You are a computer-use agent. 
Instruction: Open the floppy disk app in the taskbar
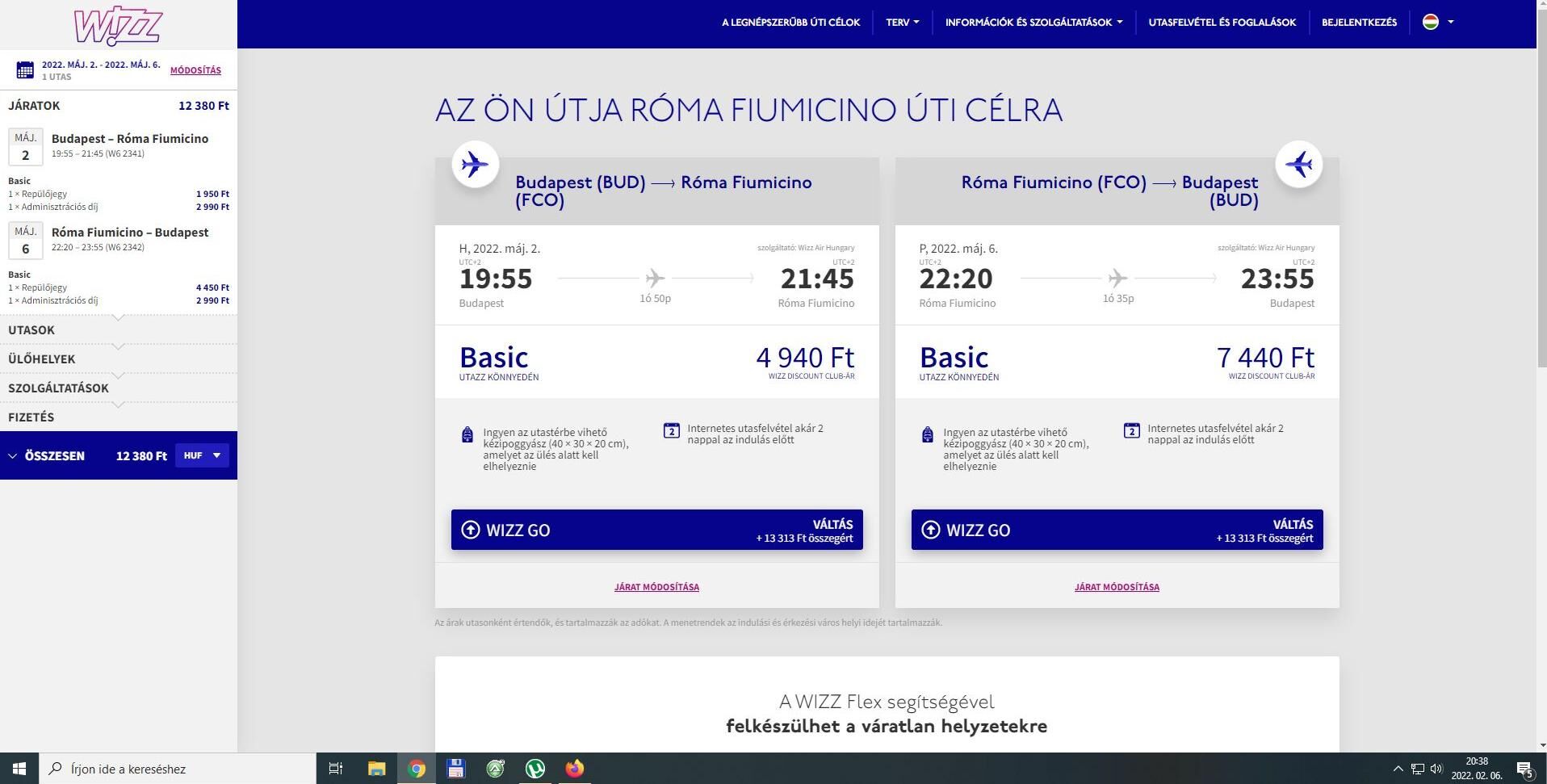[455, 769]
